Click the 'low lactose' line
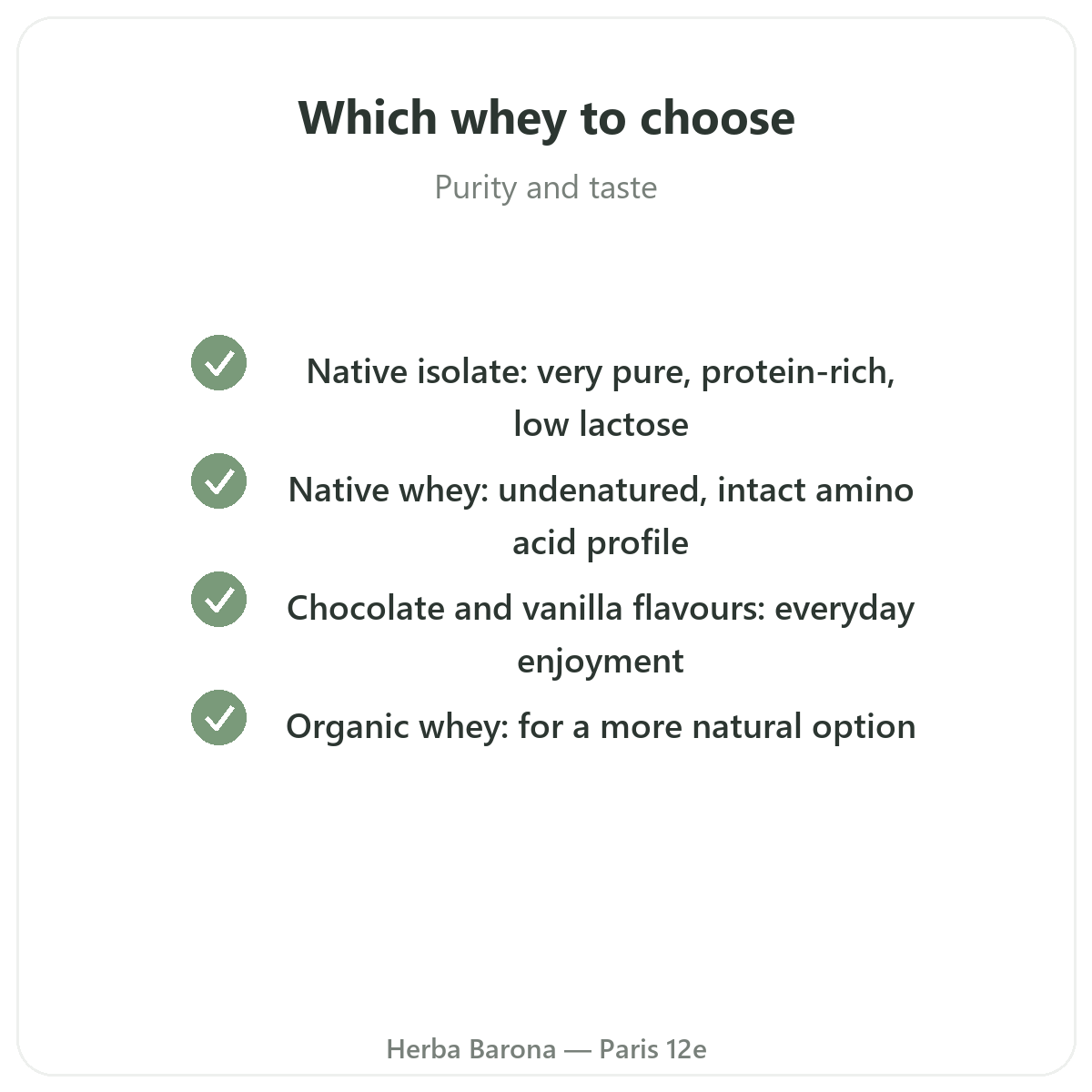1092x1092 pixels. point(601,424)
